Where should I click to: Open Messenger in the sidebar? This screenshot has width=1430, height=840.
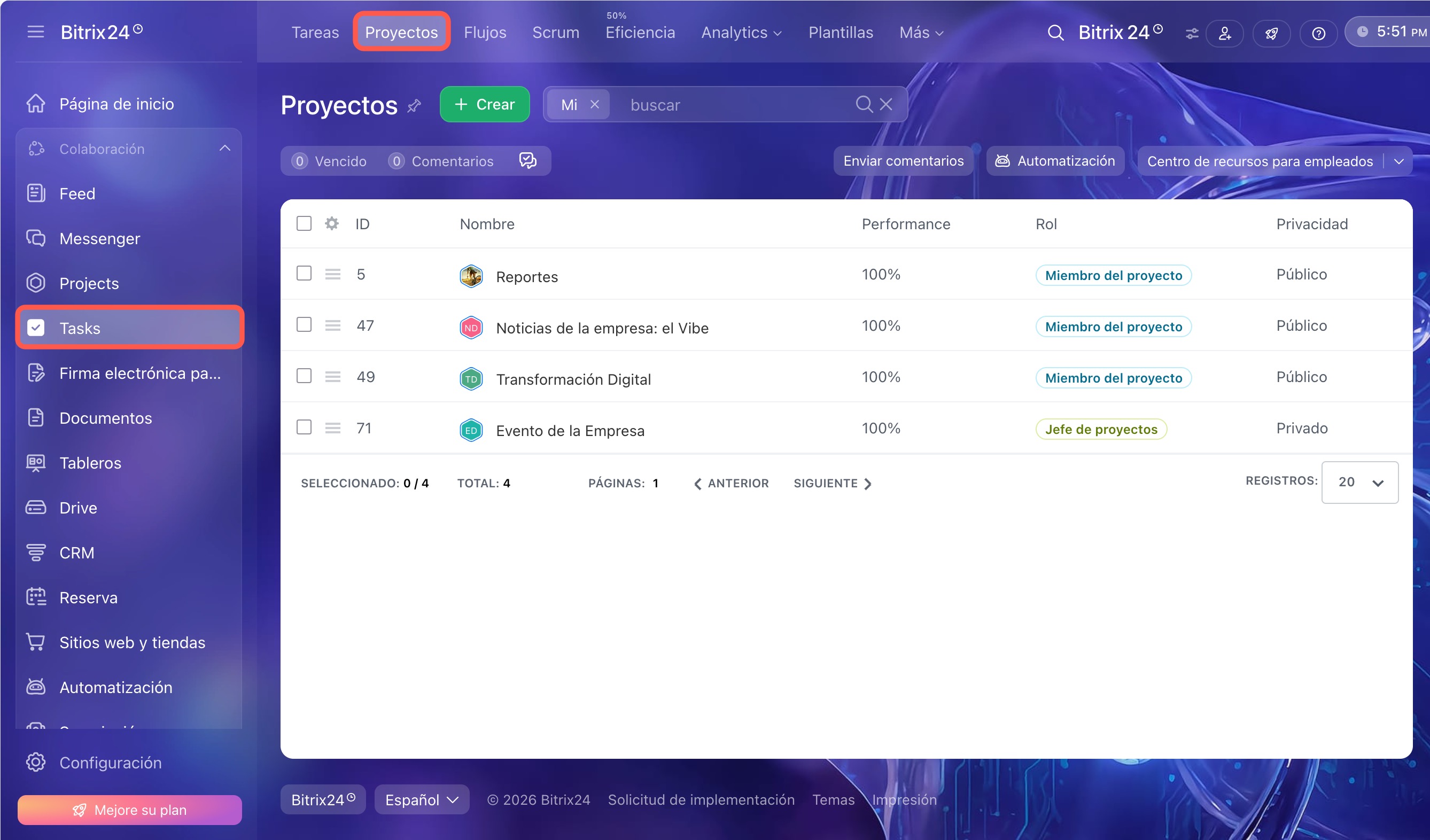click(129, 238)
